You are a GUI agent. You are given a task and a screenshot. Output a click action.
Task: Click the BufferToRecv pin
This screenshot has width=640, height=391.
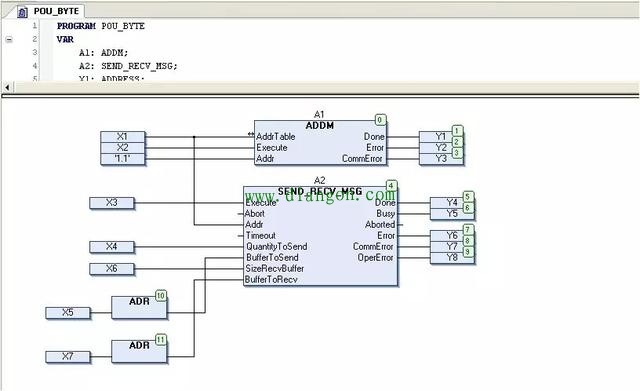271,280
